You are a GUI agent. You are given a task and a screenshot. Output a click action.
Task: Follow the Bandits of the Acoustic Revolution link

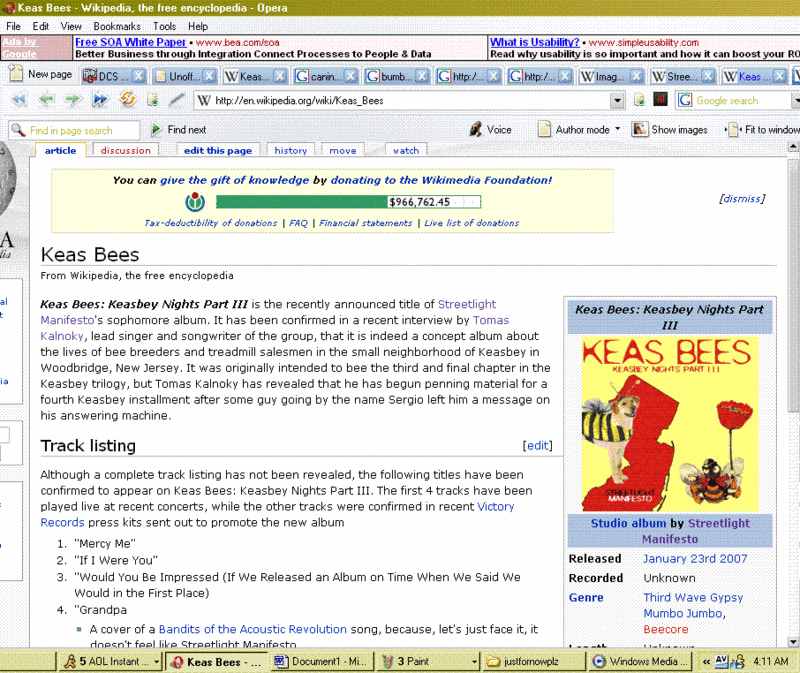[x=253, y=629]
